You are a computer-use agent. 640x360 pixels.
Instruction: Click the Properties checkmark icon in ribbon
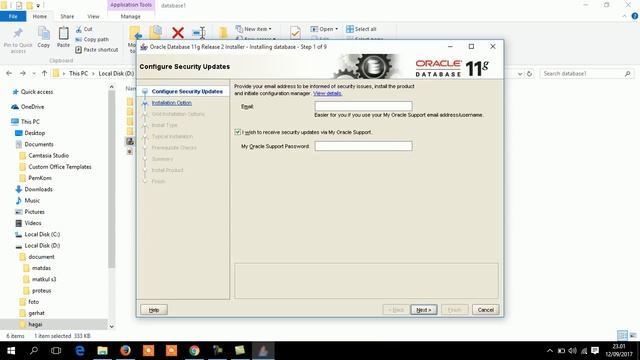click(295, 32)
